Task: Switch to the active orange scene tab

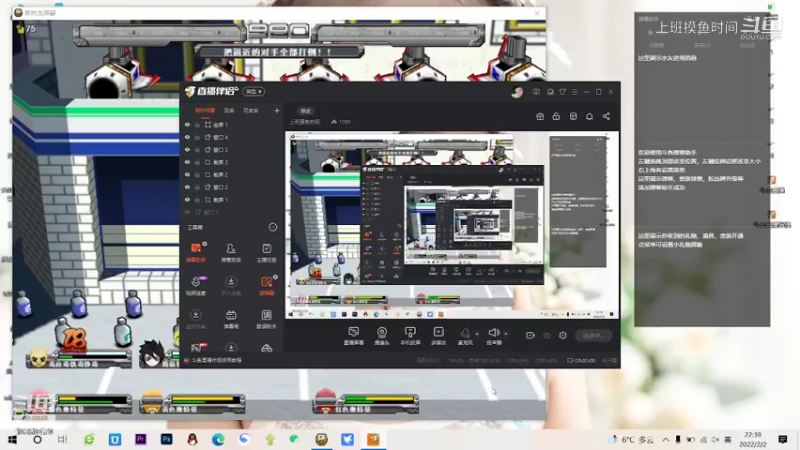Action: coord(205,110)
